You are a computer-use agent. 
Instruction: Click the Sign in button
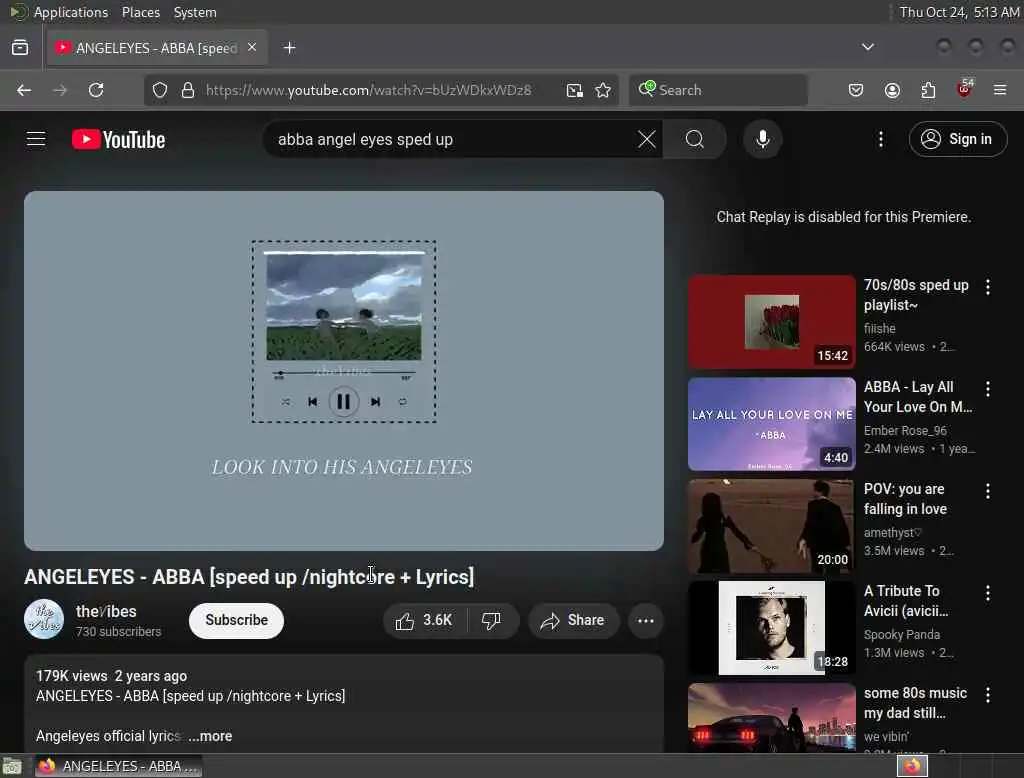tap(958, 139)
